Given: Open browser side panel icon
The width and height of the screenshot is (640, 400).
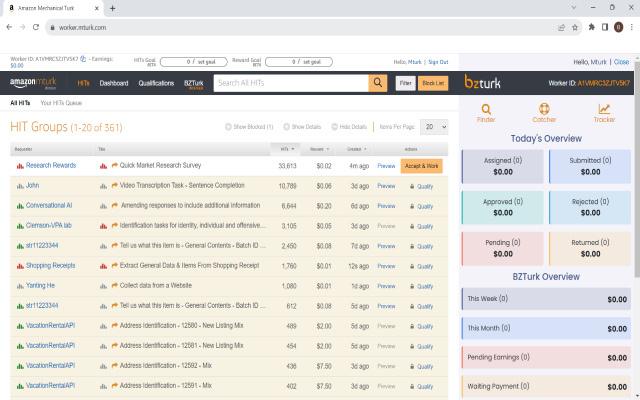Looking at the screenshot, I should (605, 27).
